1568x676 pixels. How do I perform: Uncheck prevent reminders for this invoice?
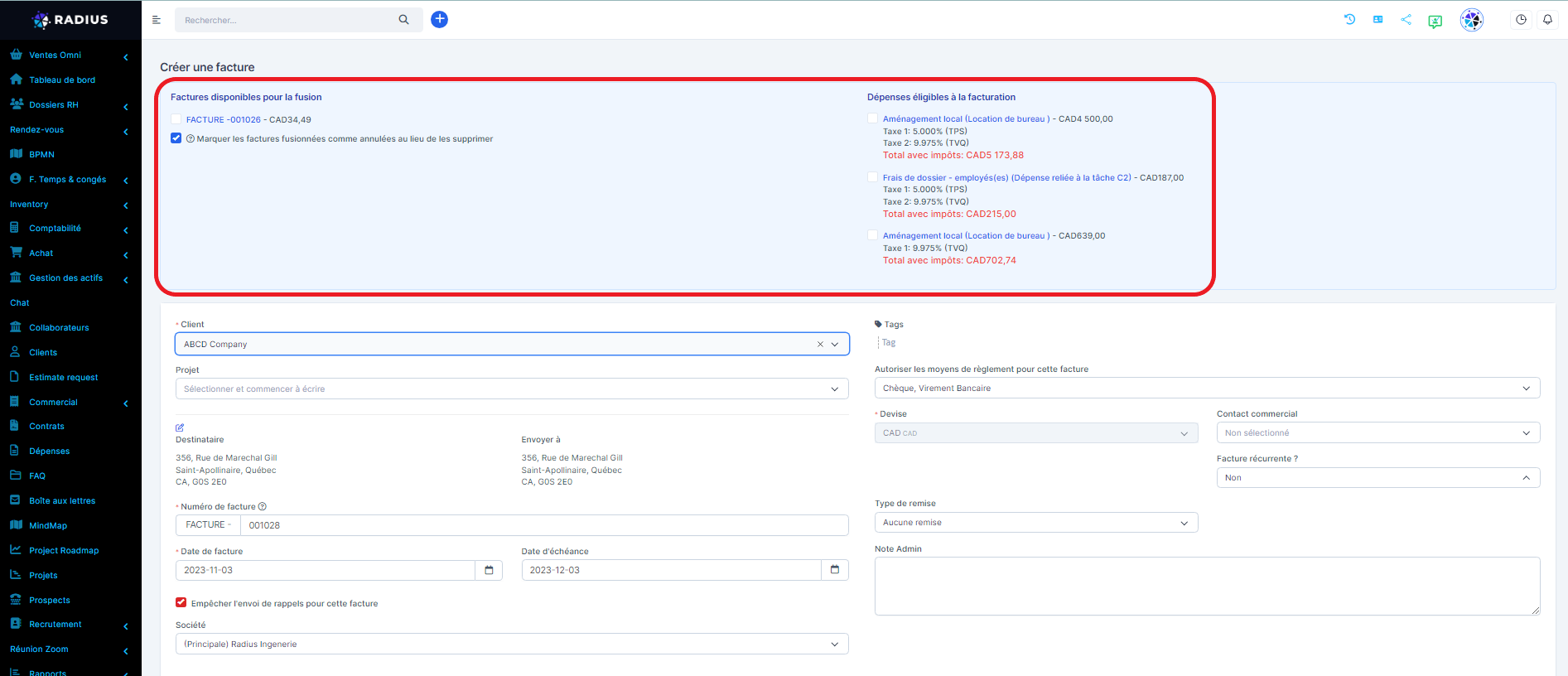181,603
